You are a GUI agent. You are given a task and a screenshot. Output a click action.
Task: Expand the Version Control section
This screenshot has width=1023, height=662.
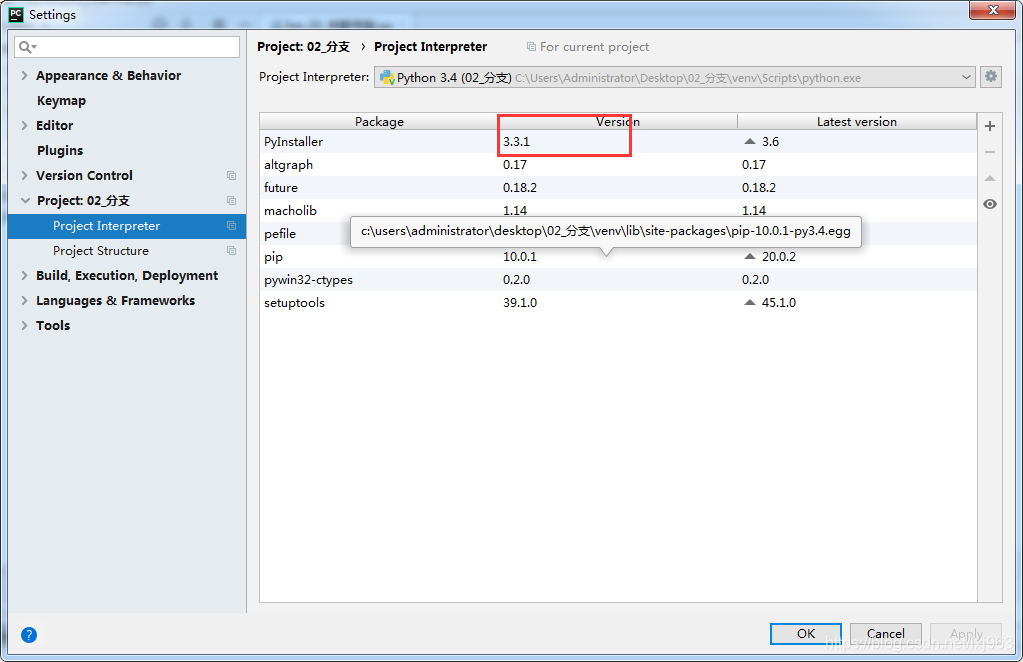coord(24,175)
